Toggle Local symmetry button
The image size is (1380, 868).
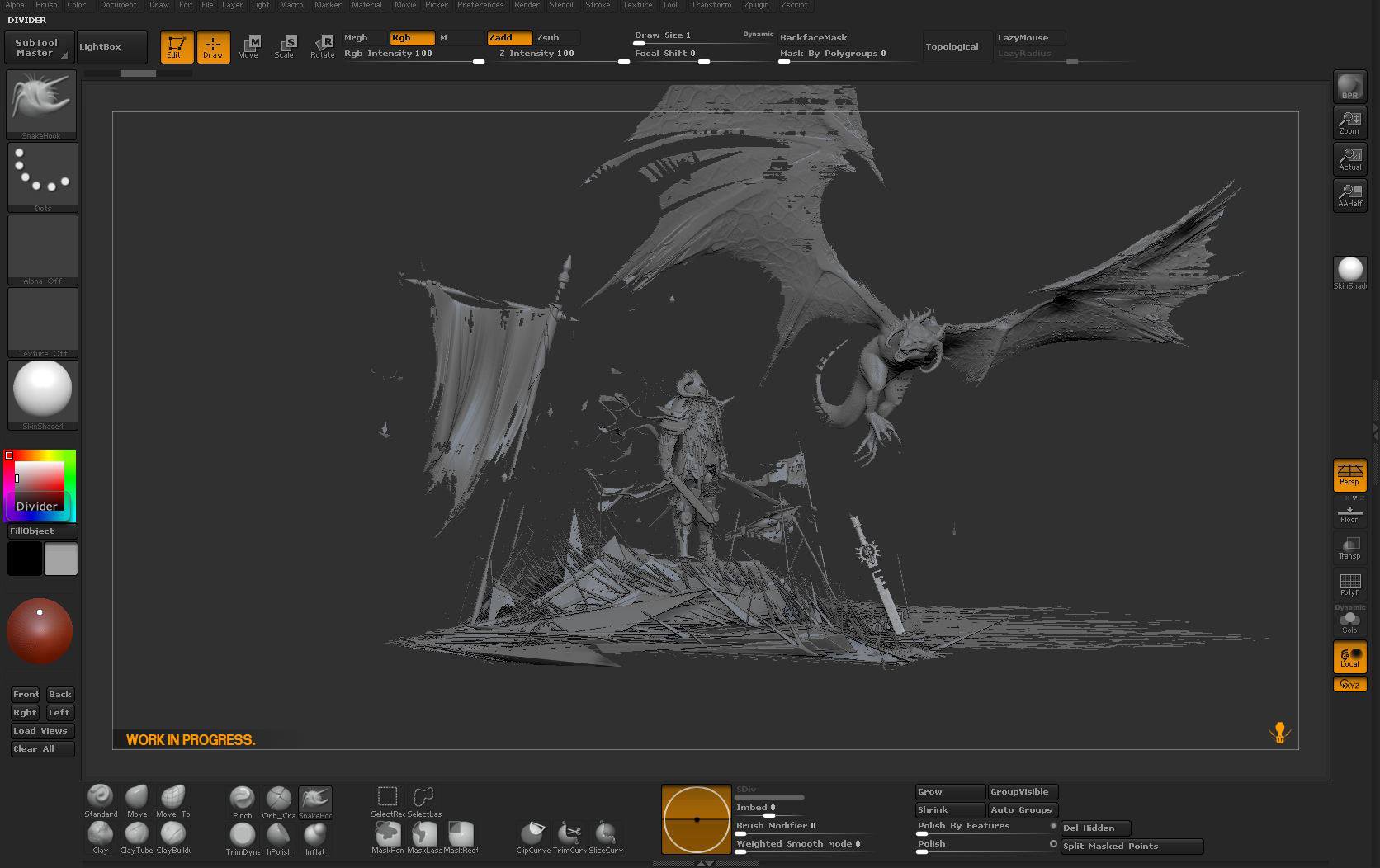[x=1349, y=657]
